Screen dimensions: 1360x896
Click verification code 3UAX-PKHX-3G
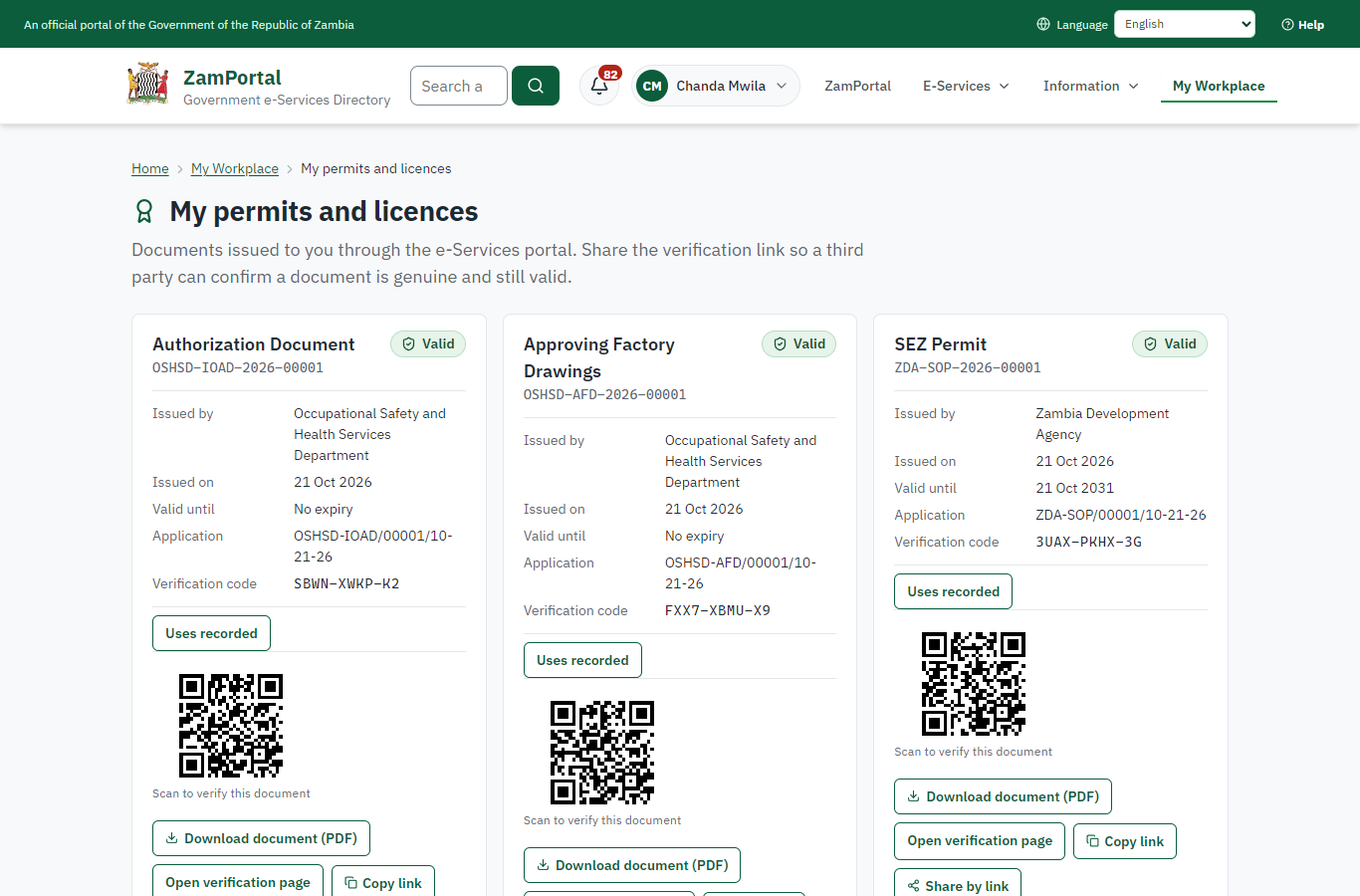point(1089,542)
